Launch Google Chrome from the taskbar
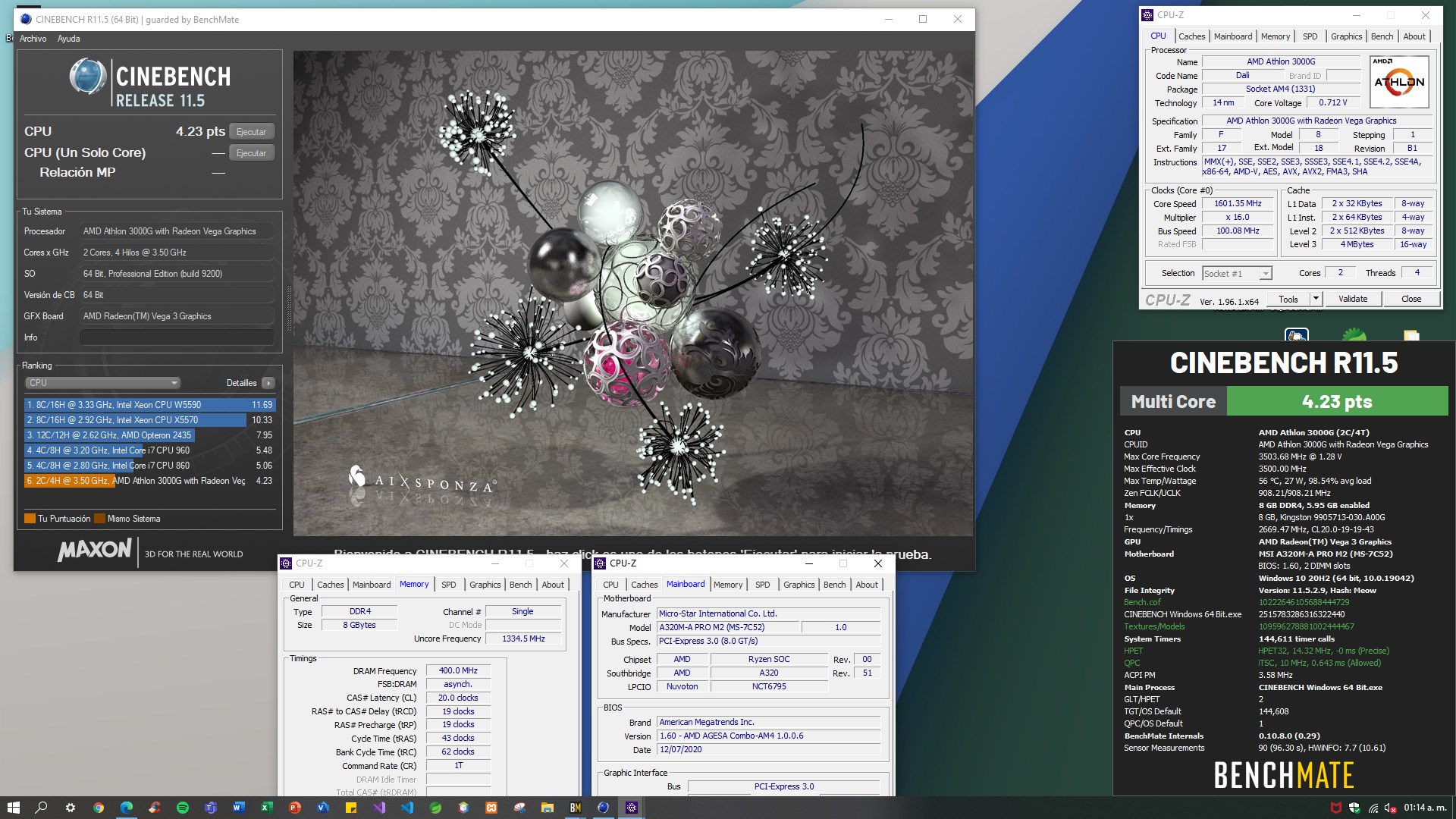Screen dimensions: 1456x819 click(98, 808)
